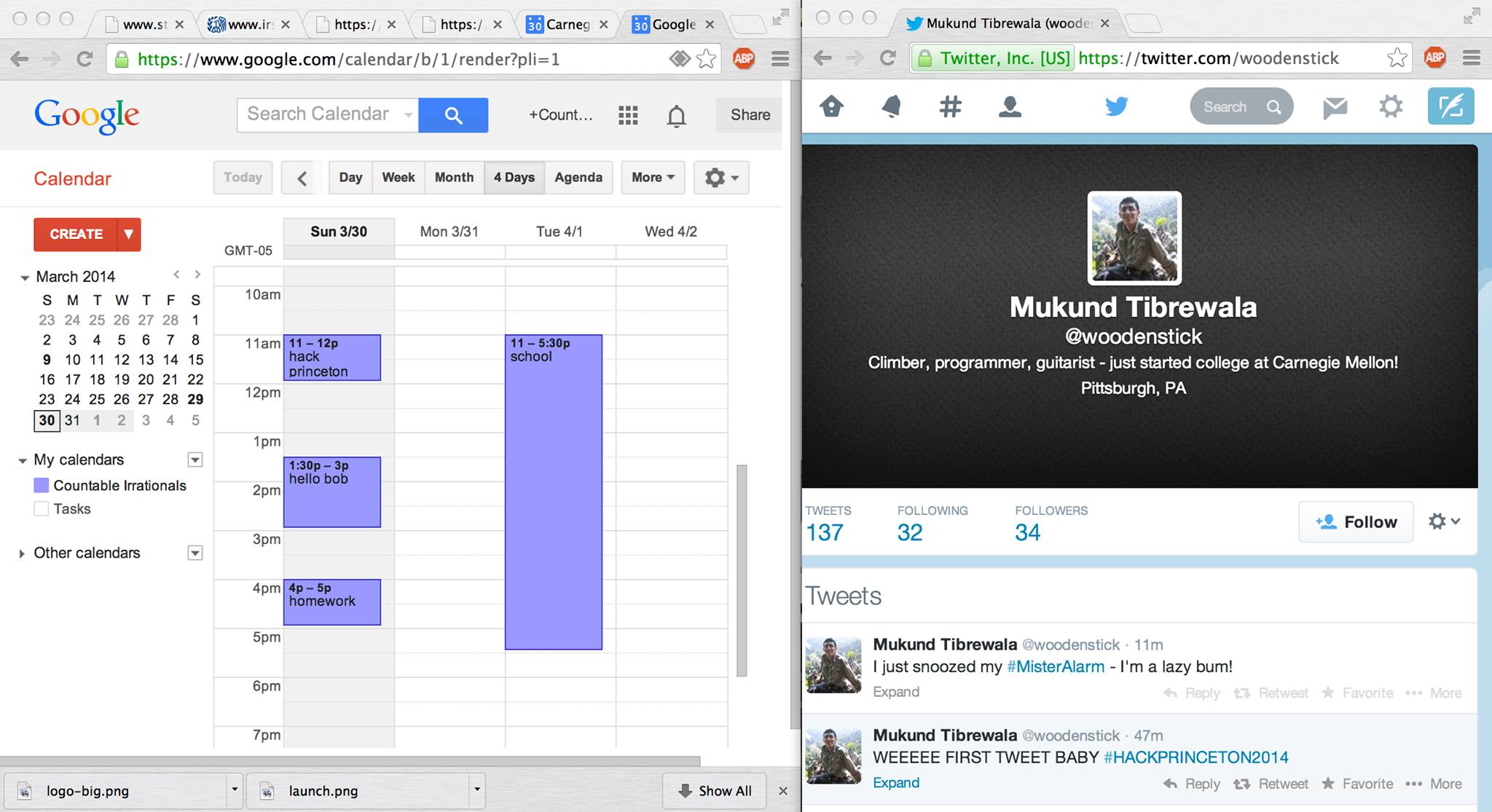Switch to the Agenda view

tap(578, 178)
